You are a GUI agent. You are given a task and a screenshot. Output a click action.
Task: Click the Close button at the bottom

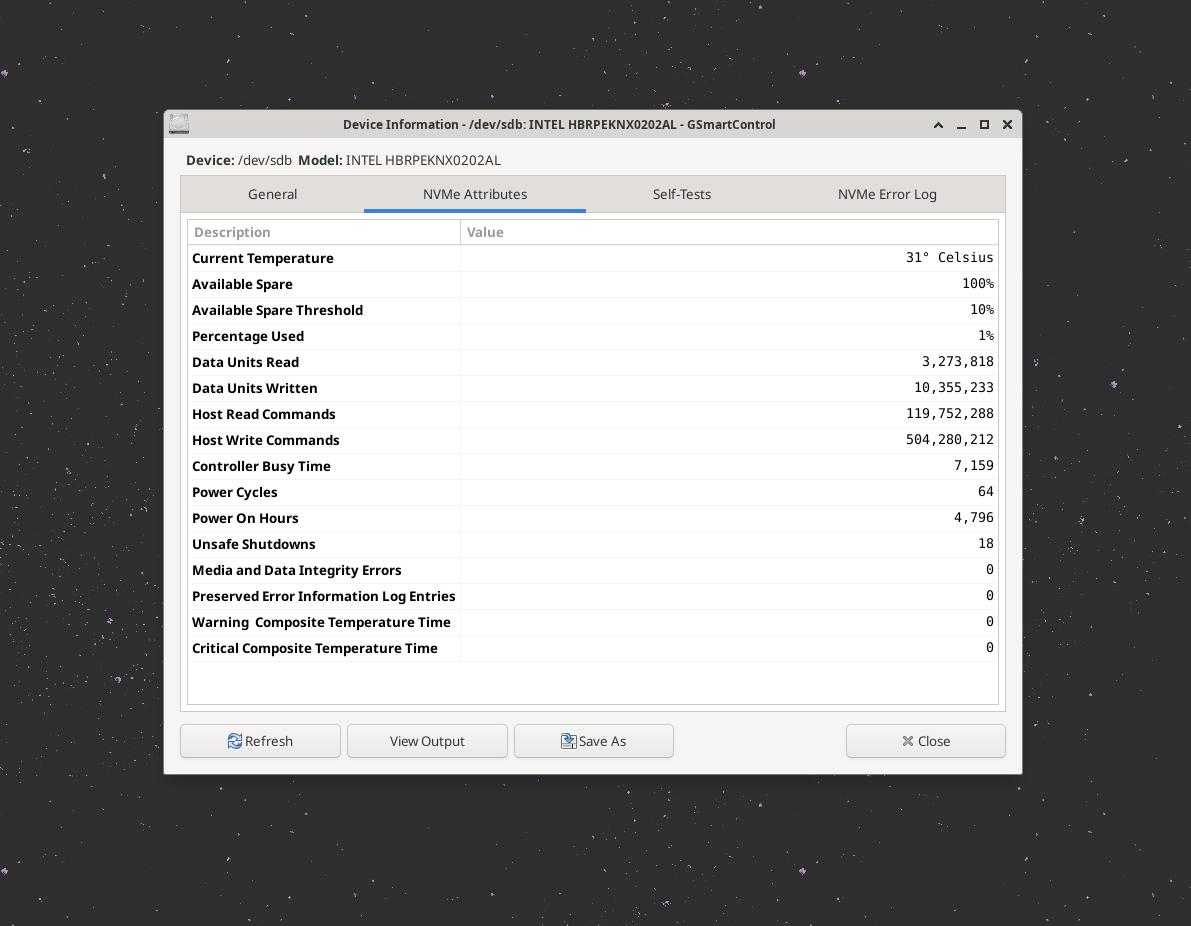click(x=925, y=741)
